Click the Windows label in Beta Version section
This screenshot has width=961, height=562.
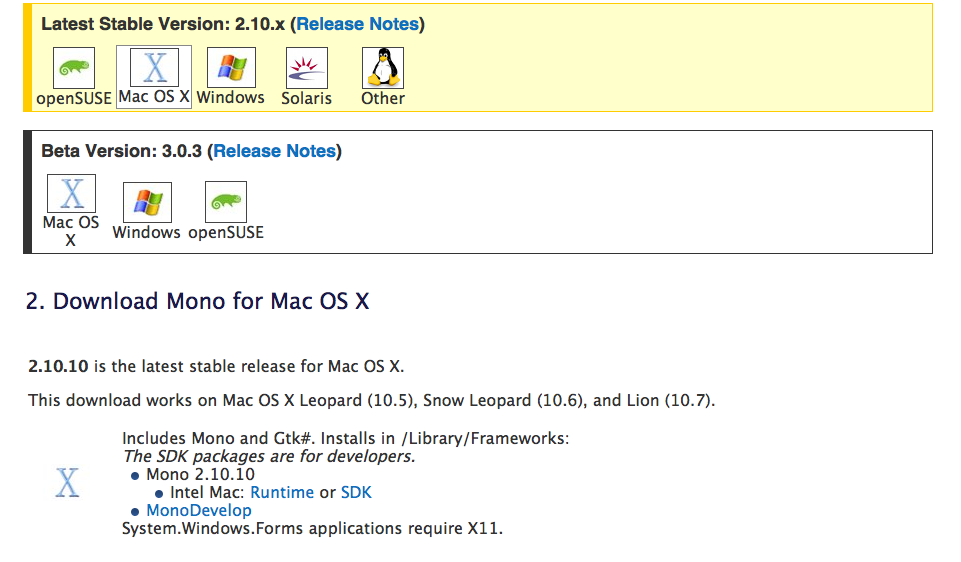(146, 232)
